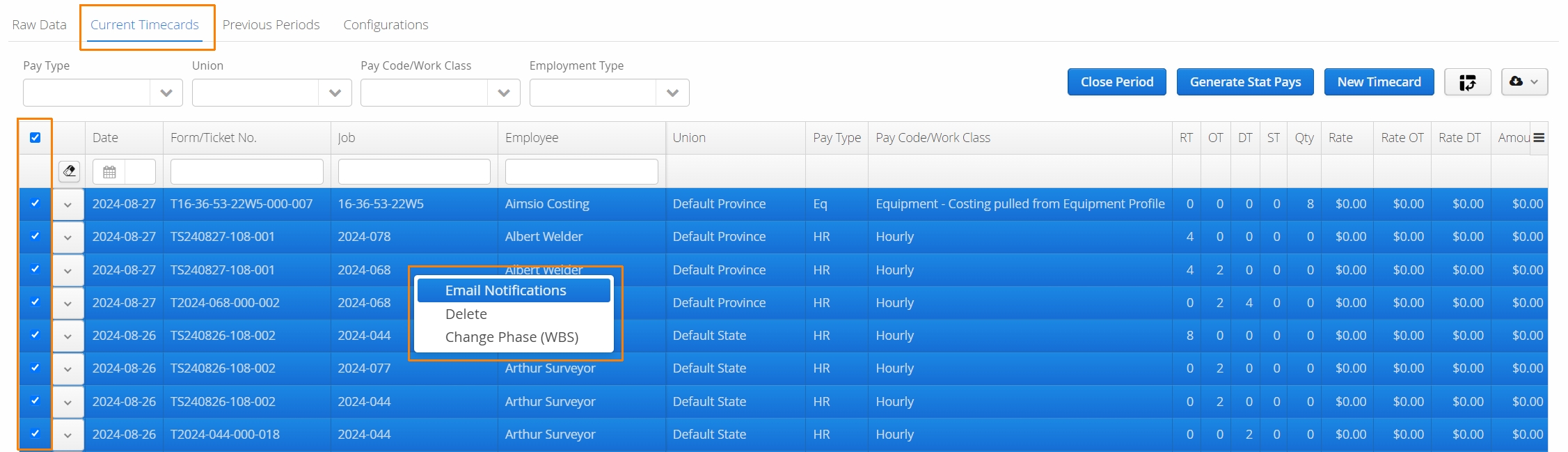Expand the Employment Type dropdown
Screen dimensions: 1568x452
click(x=672, y=93)
